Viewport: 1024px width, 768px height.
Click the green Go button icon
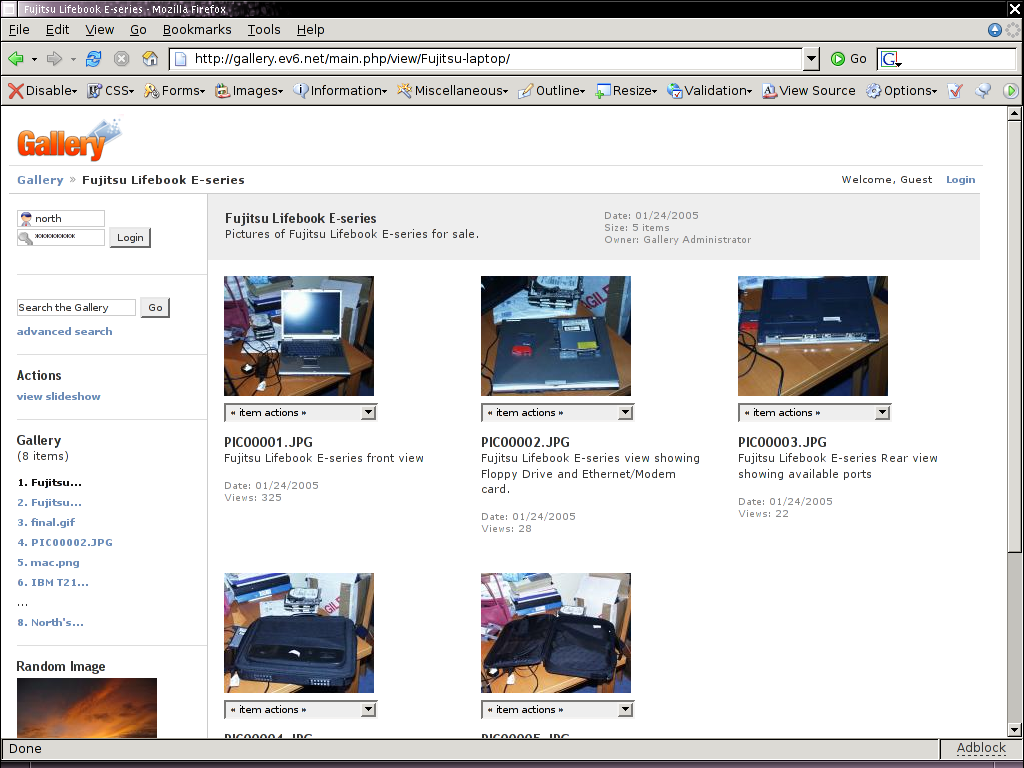point(838,59)
